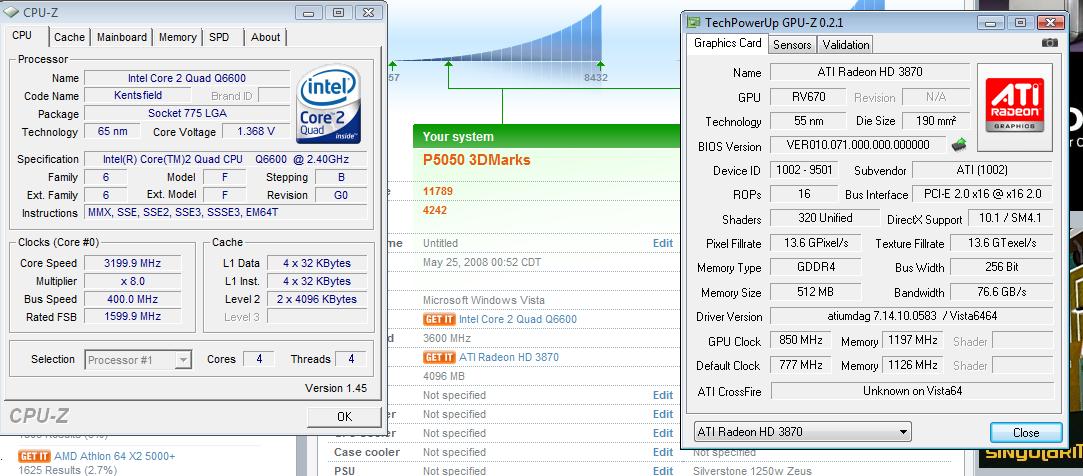The width and height of the screenshot is (1083, 476).
Task: Open the About tab in CPU-Z
Action: pos(265,37)
